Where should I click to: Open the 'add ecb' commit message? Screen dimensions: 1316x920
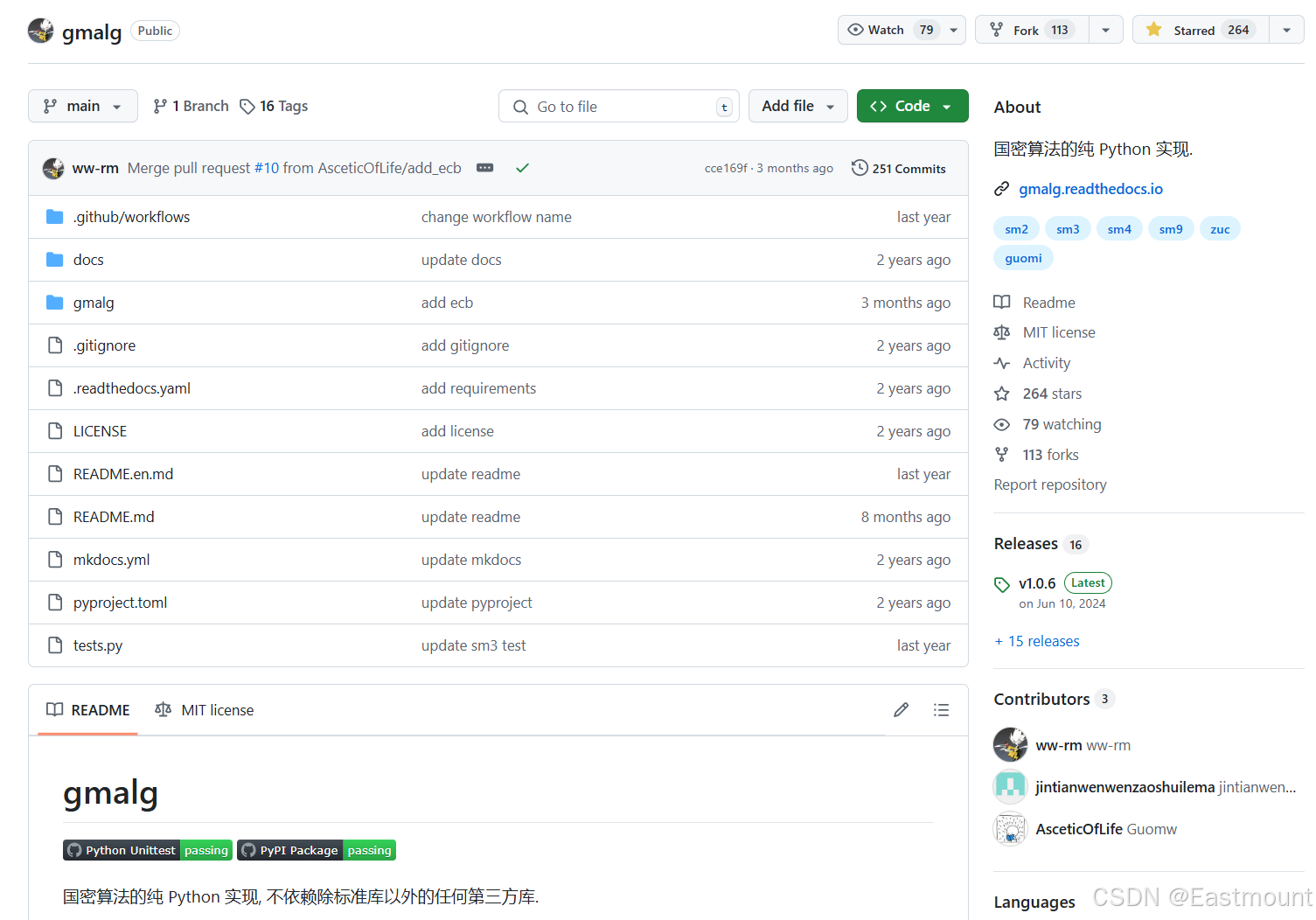click(447, 303)
